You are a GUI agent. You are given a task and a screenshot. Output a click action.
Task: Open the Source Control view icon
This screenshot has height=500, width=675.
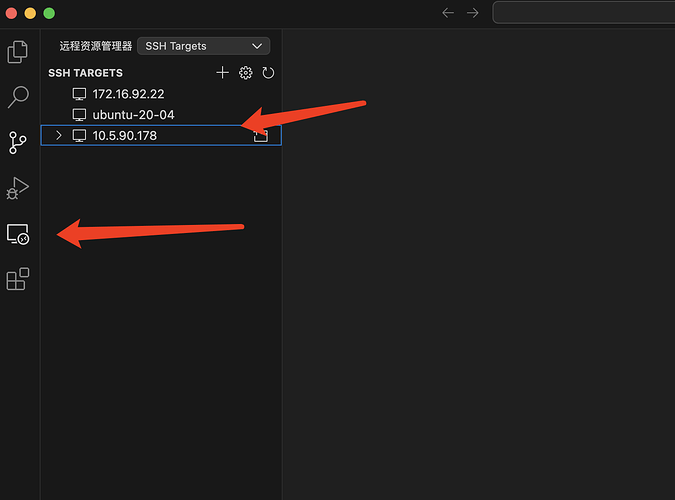[17, 143]
